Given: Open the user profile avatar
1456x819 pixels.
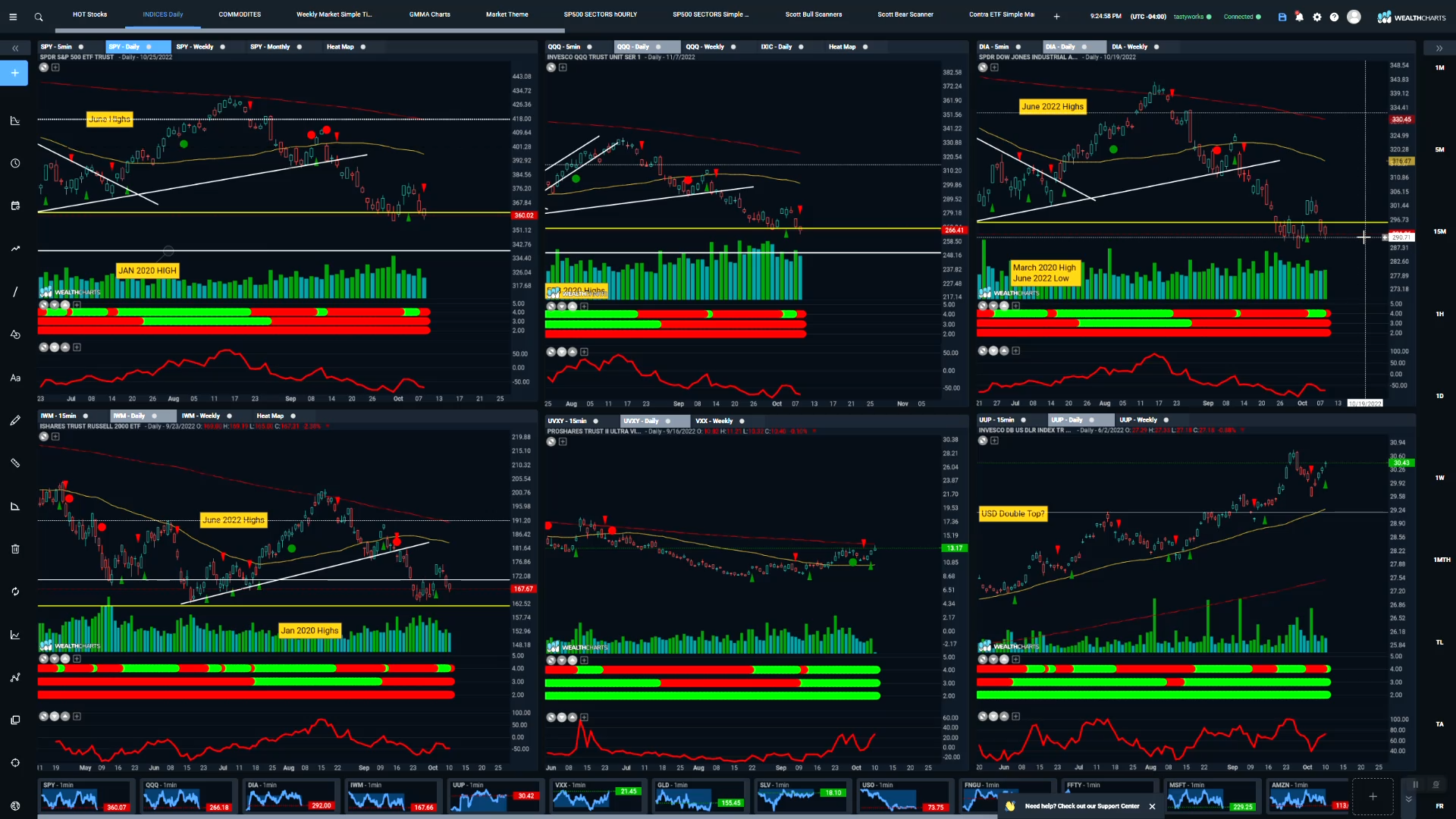Looking at the screenshot, I should tap(1354, 17).
